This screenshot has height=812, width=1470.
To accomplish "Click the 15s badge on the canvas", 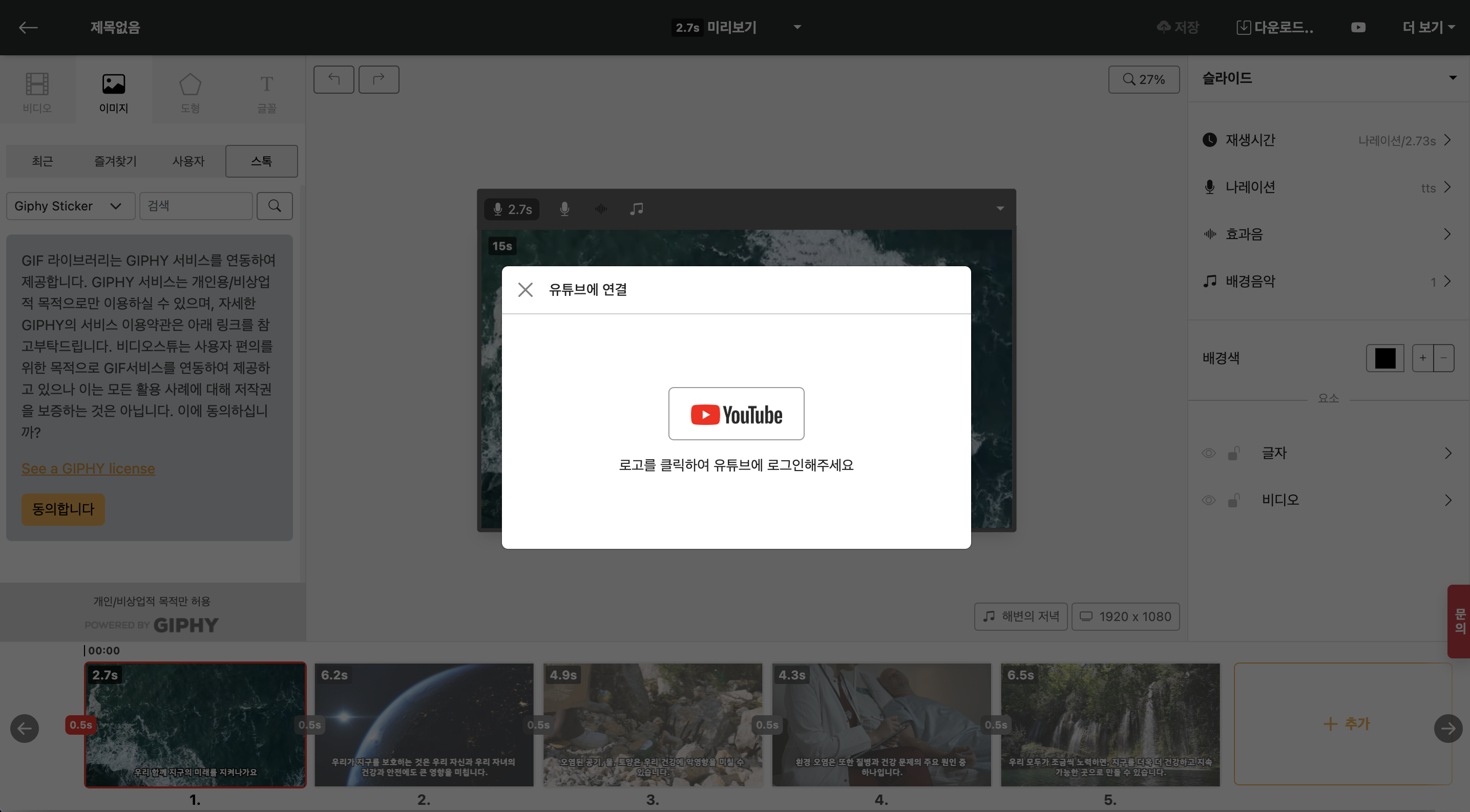I will click(502, 246).
